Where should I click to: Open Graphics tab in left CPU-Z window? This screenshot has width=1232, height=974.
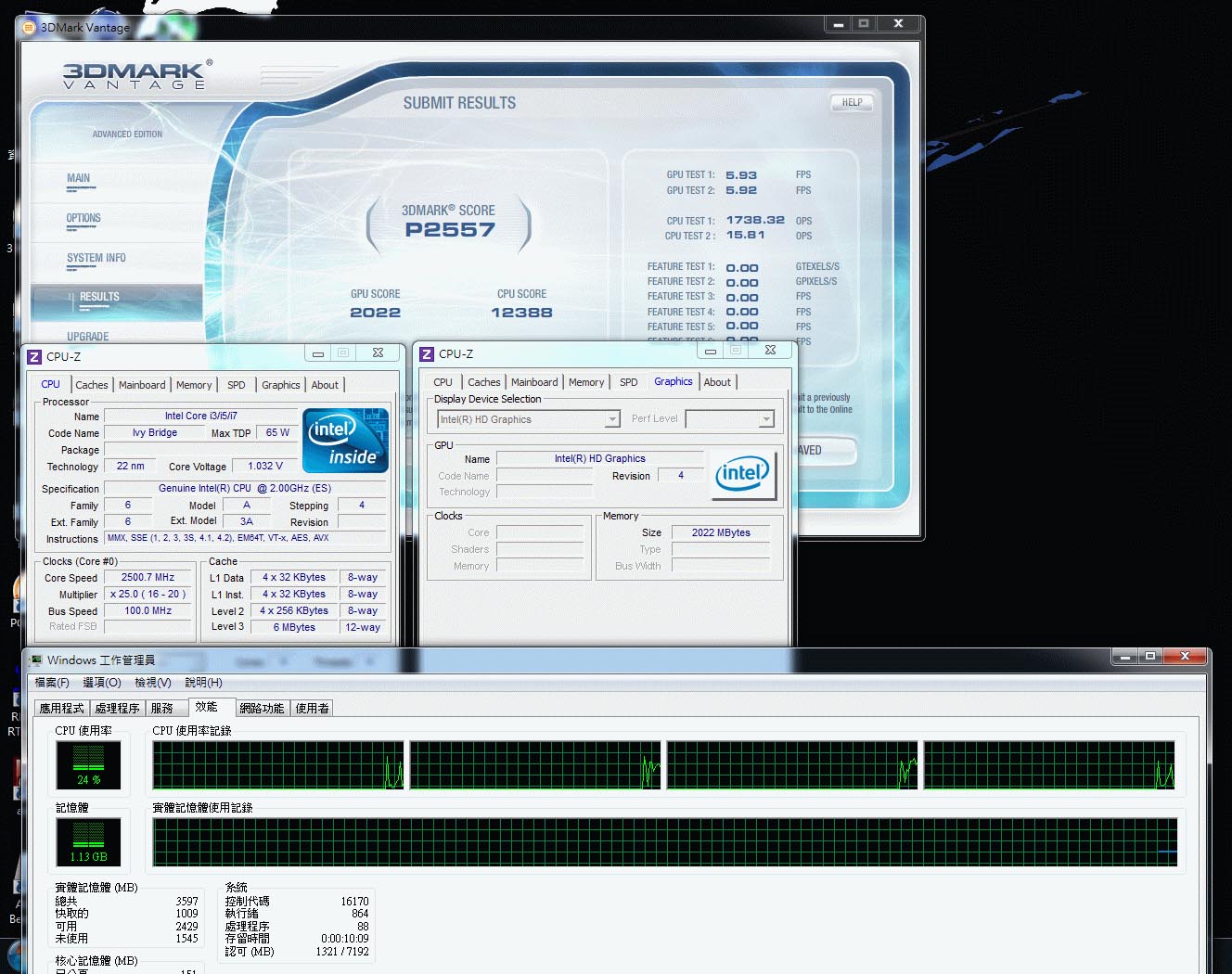pos(281,385)
